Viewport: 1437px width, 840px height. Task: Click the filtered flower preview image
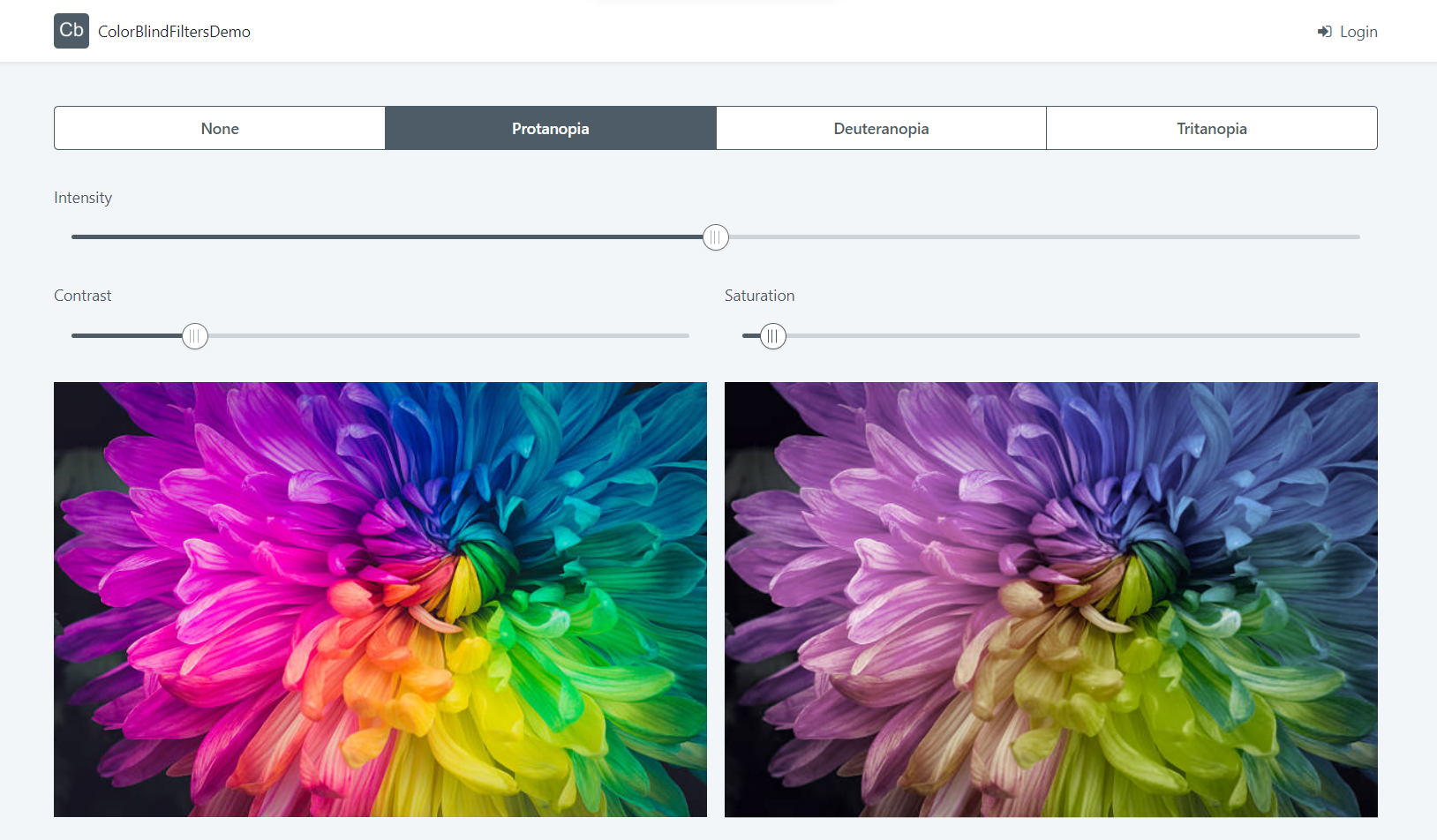tap(1051, 599)
